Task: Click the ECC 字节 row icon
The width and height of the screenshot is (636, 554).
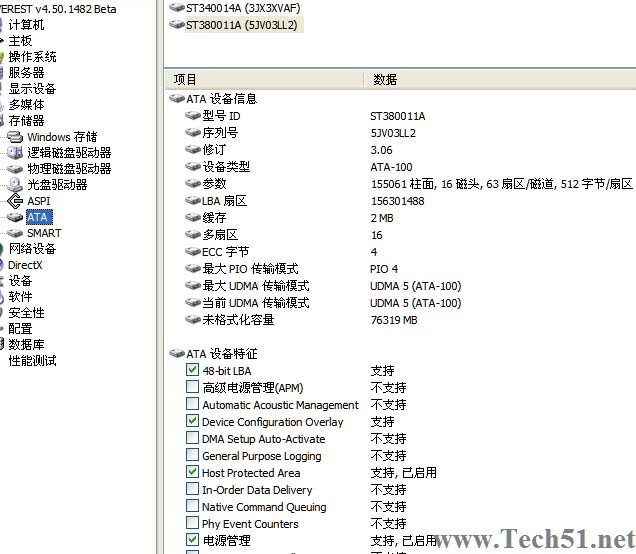Action: [x=193, y=251]
